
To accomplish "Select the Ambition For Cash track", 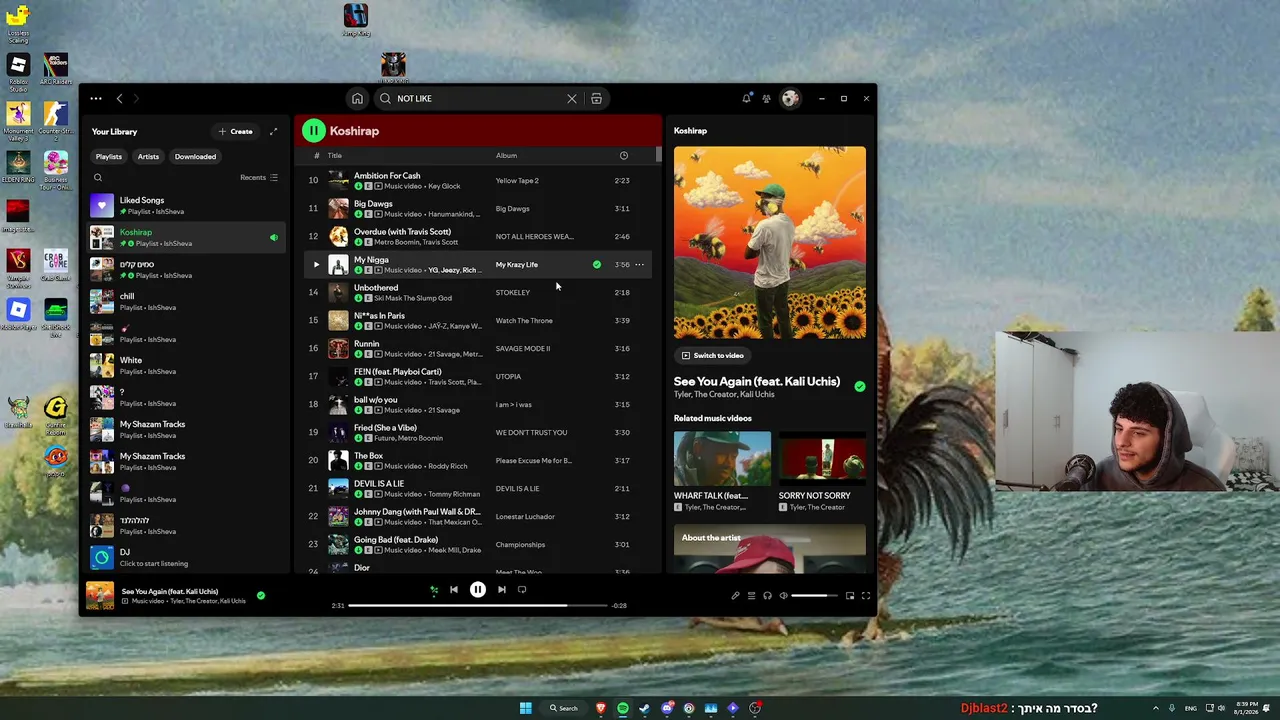I will coord(478,181).
